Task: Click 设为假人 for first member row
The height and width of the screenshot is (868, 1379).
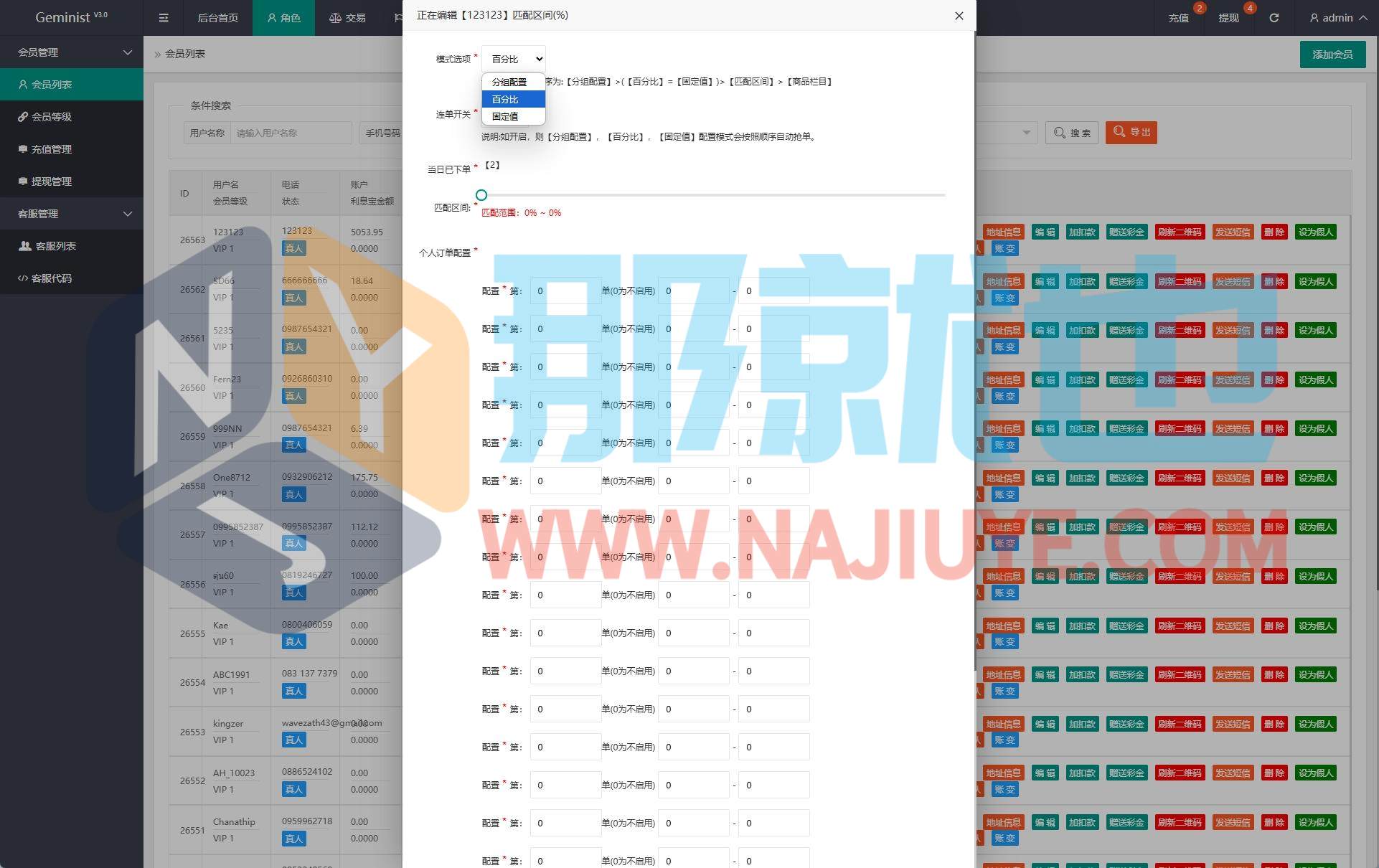Action: (x=1315, y=232)
